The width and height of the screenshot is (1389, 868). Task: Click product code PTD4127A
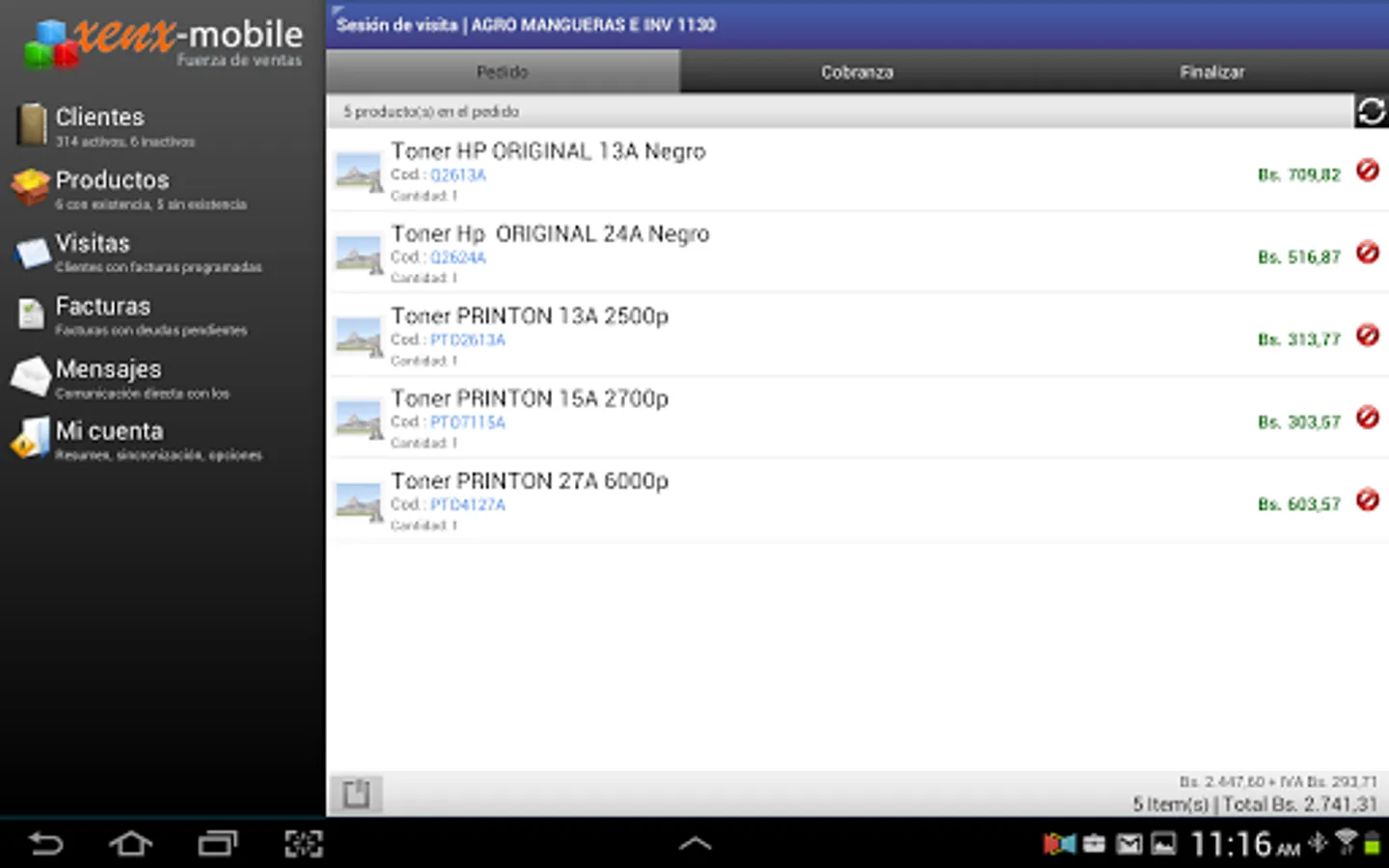(x=467, y=505)
